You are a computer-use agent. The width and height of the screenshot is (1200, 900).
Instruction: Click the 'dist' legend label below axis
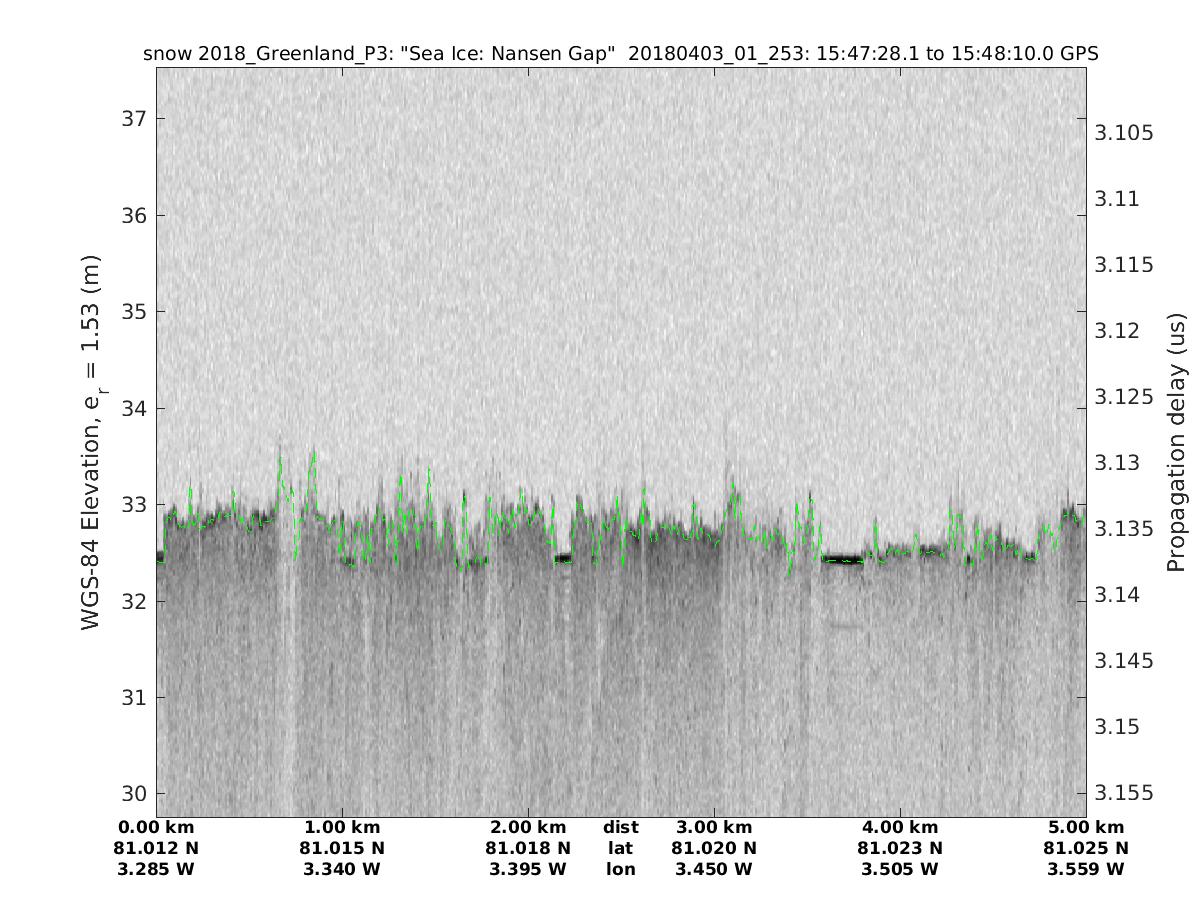pos(621,827)
